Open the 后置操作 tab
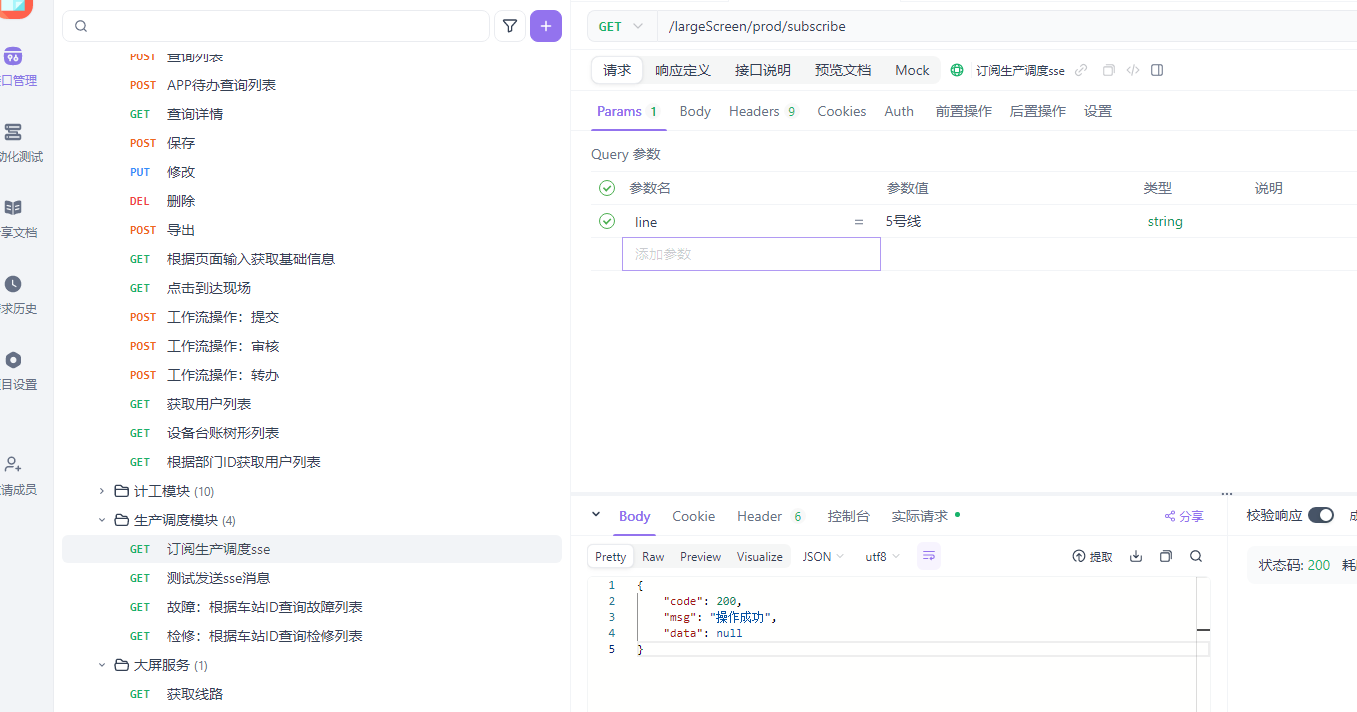This screenshot has height=712, width=1357. click(x=1038, y=111)
